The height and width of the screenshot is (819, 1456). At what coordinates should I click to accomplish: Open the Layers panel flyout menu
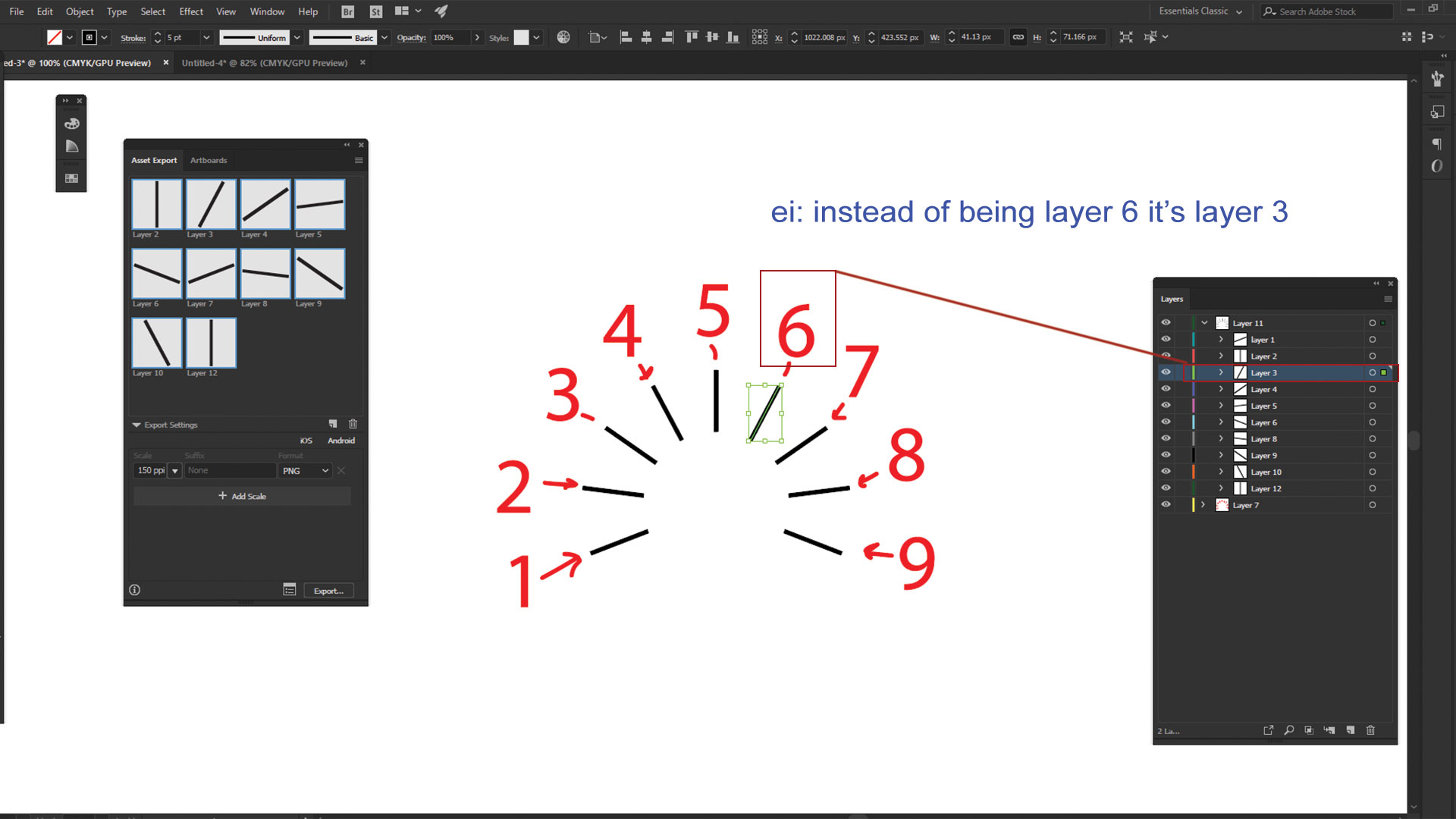pos(1388,299)
